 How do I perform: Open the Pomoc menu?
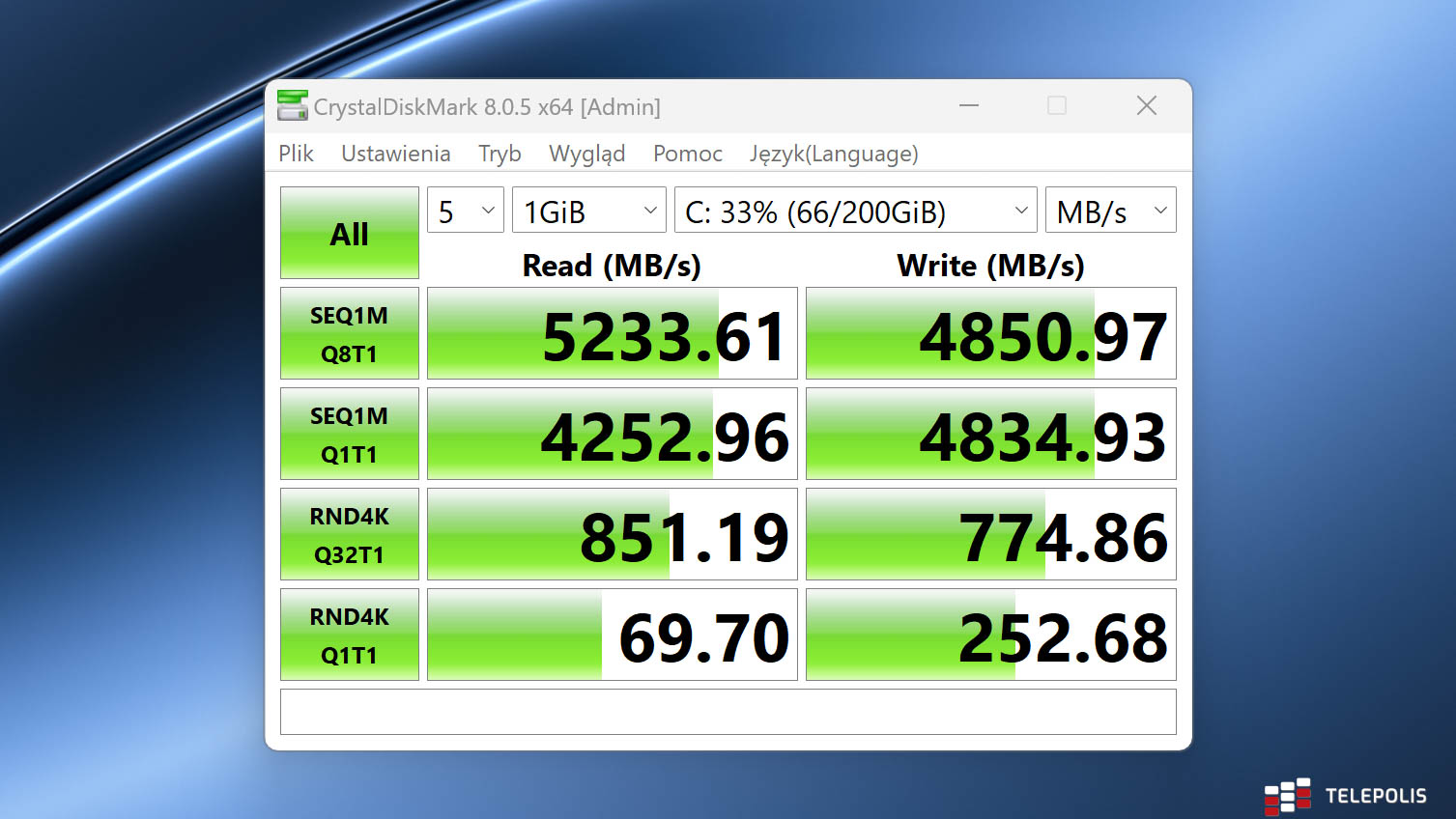point(687,154)
